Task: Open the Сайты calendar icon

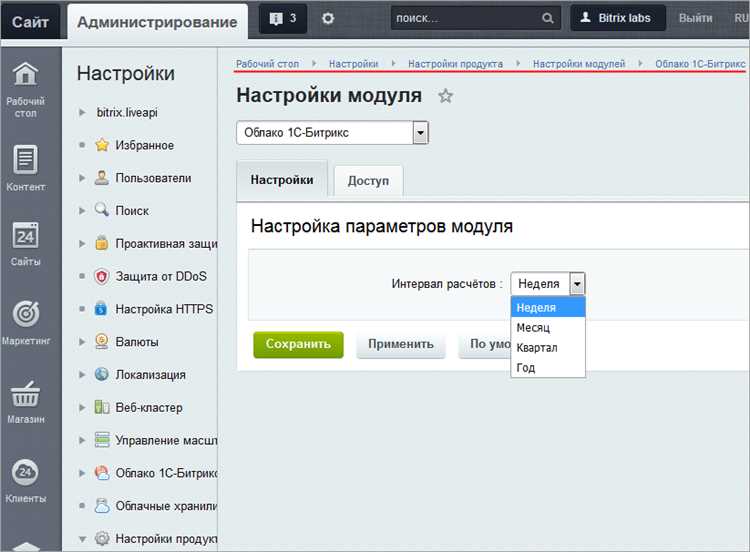Action: 25,235
